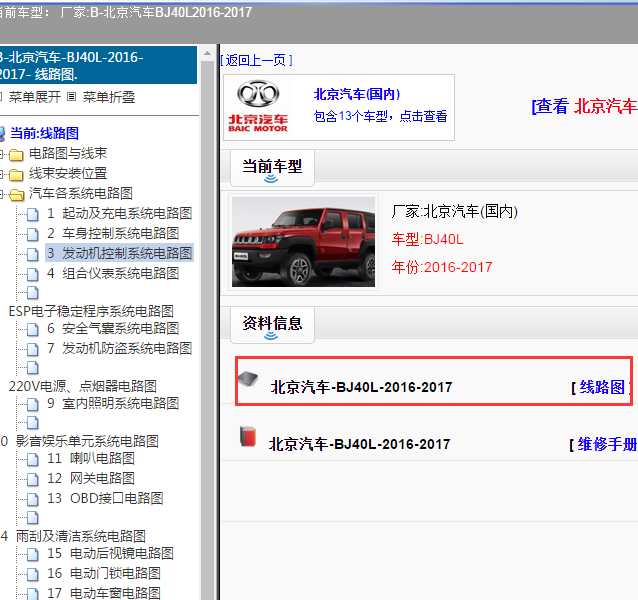The height and width of the screenshot is (600, 638).
Task: Click the page icon of 室内照明系统电路图
Action: 33,404
